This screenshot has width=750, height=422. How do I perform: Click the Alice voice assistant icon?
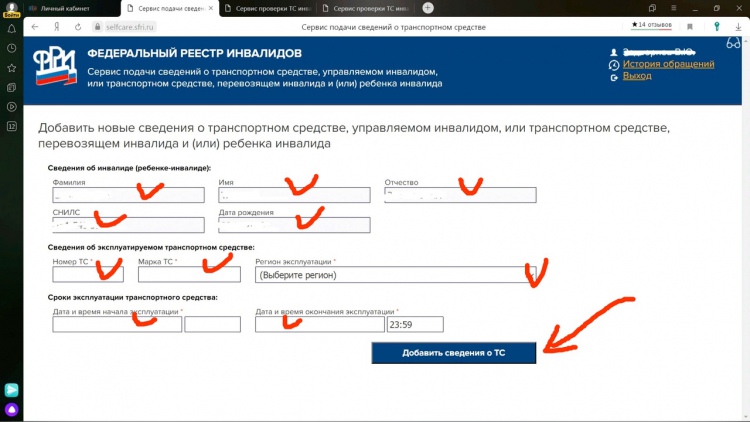(x=11, y=409)
